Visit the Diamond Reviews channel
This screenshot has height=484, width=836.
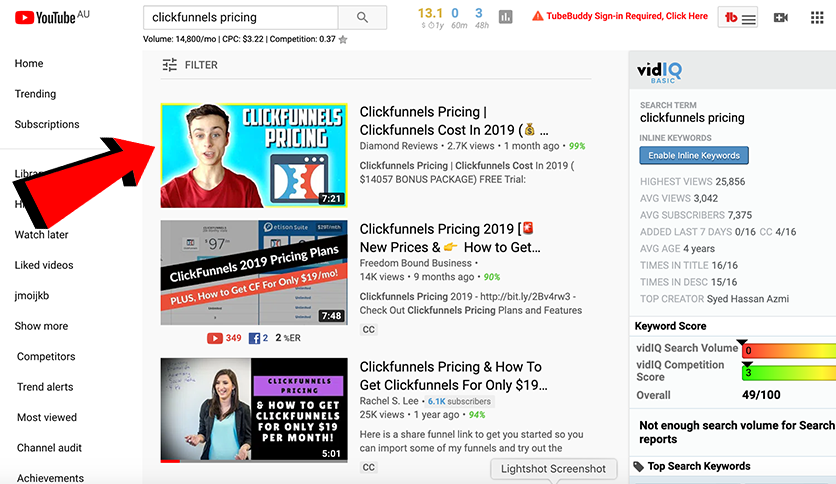[x=398, y=146]
